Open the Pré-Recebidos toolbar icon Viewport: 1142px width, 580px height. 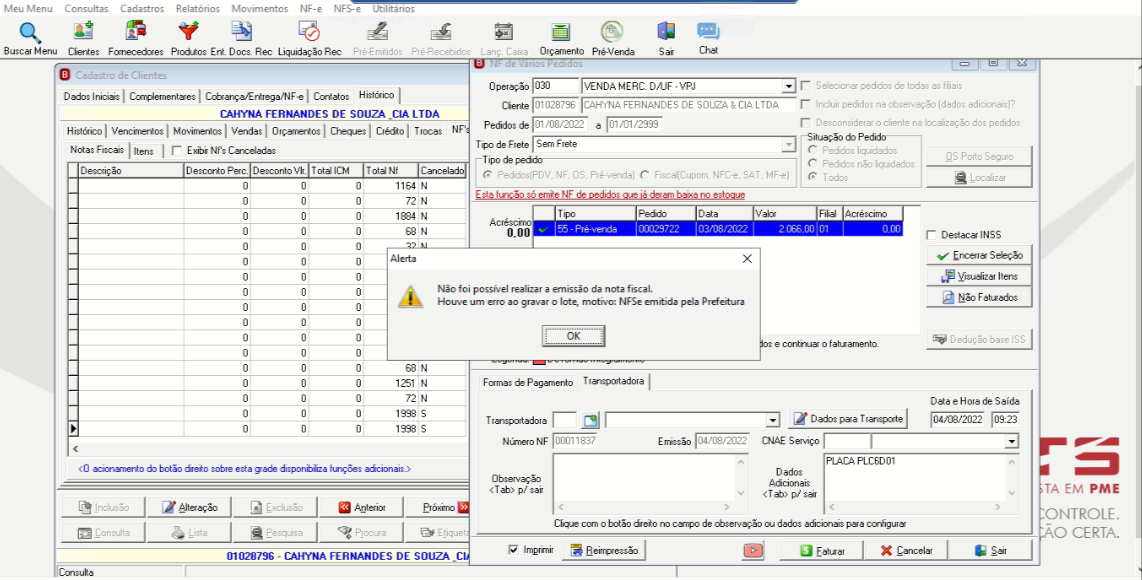(441, 32)
